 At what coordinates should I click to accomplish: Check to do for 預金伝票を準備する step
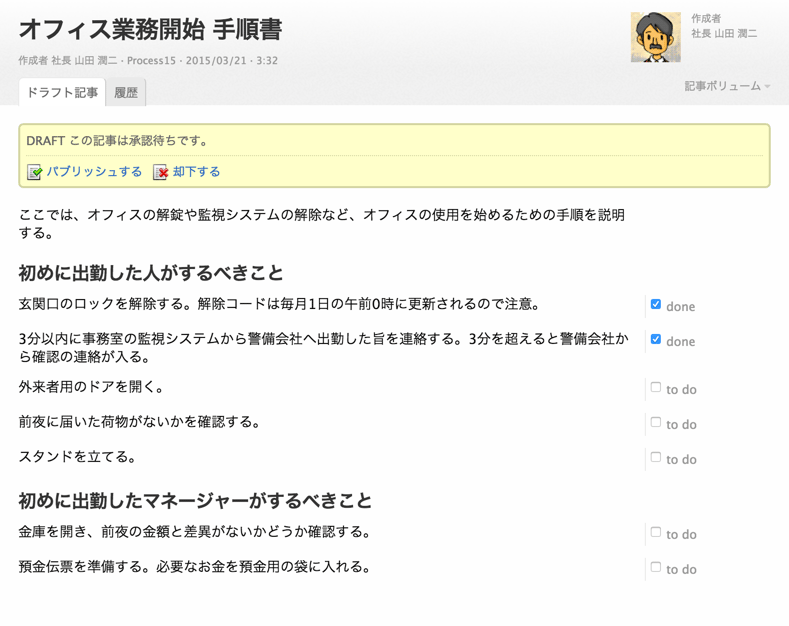[x=656, y=567]
